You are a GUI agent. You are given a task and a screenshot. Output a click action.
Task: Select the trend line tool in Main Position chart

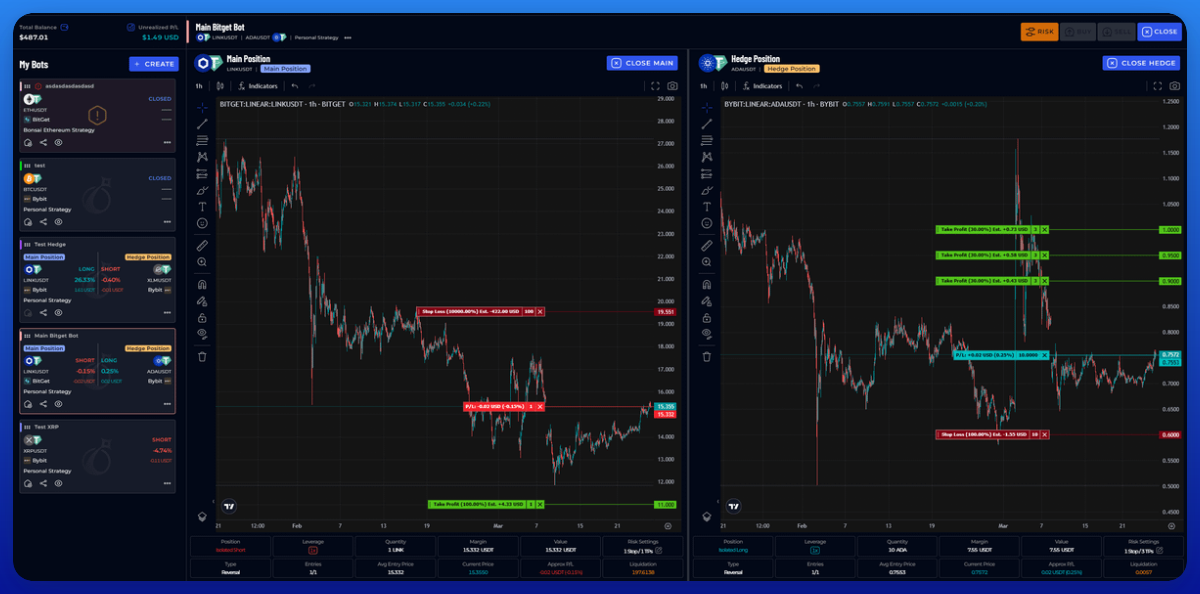point(202,124)
